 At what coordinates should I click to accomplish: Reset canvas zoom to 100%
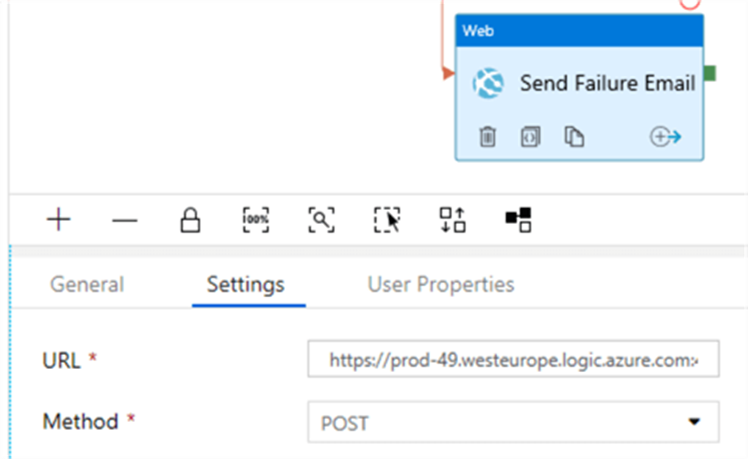click(x=256, y=220)
